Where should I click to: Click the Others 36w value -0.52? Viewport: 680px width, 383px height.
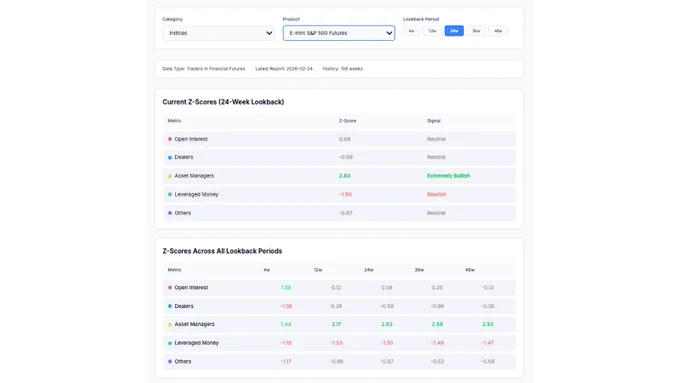click(437, 361)
